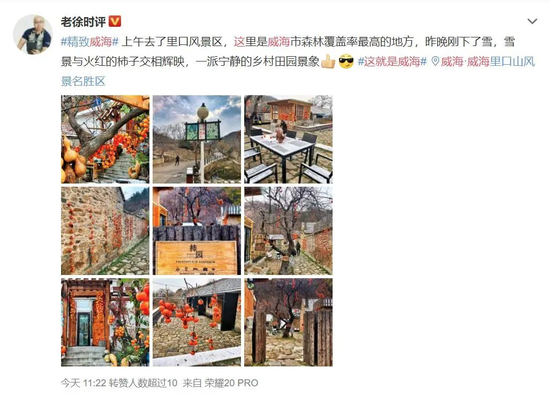View the 柿园 wooden sign photo
Screen dimensions: 550x405
(197, 231)
